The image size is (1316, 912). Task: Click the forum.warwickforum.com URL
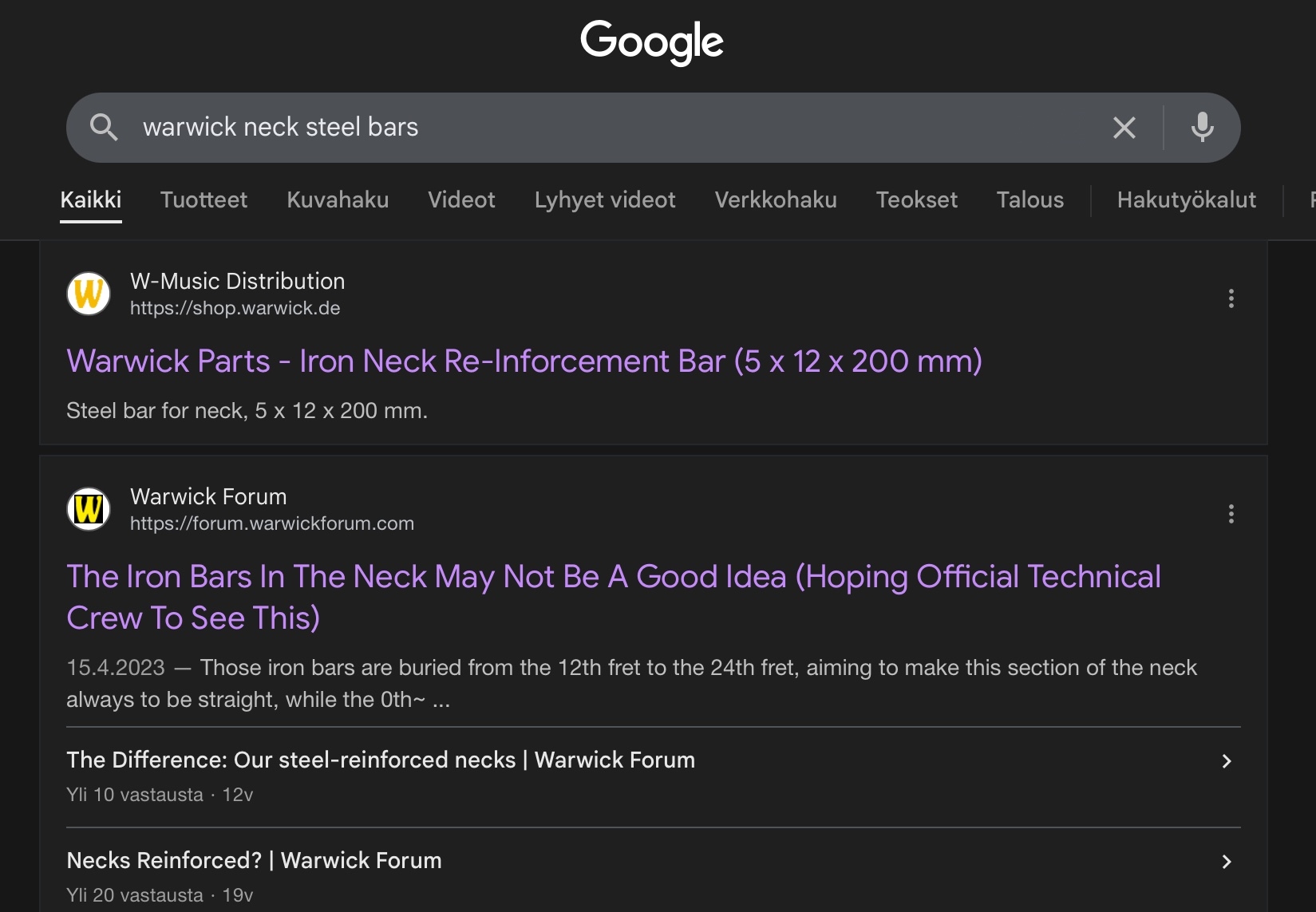coord(272,523)
